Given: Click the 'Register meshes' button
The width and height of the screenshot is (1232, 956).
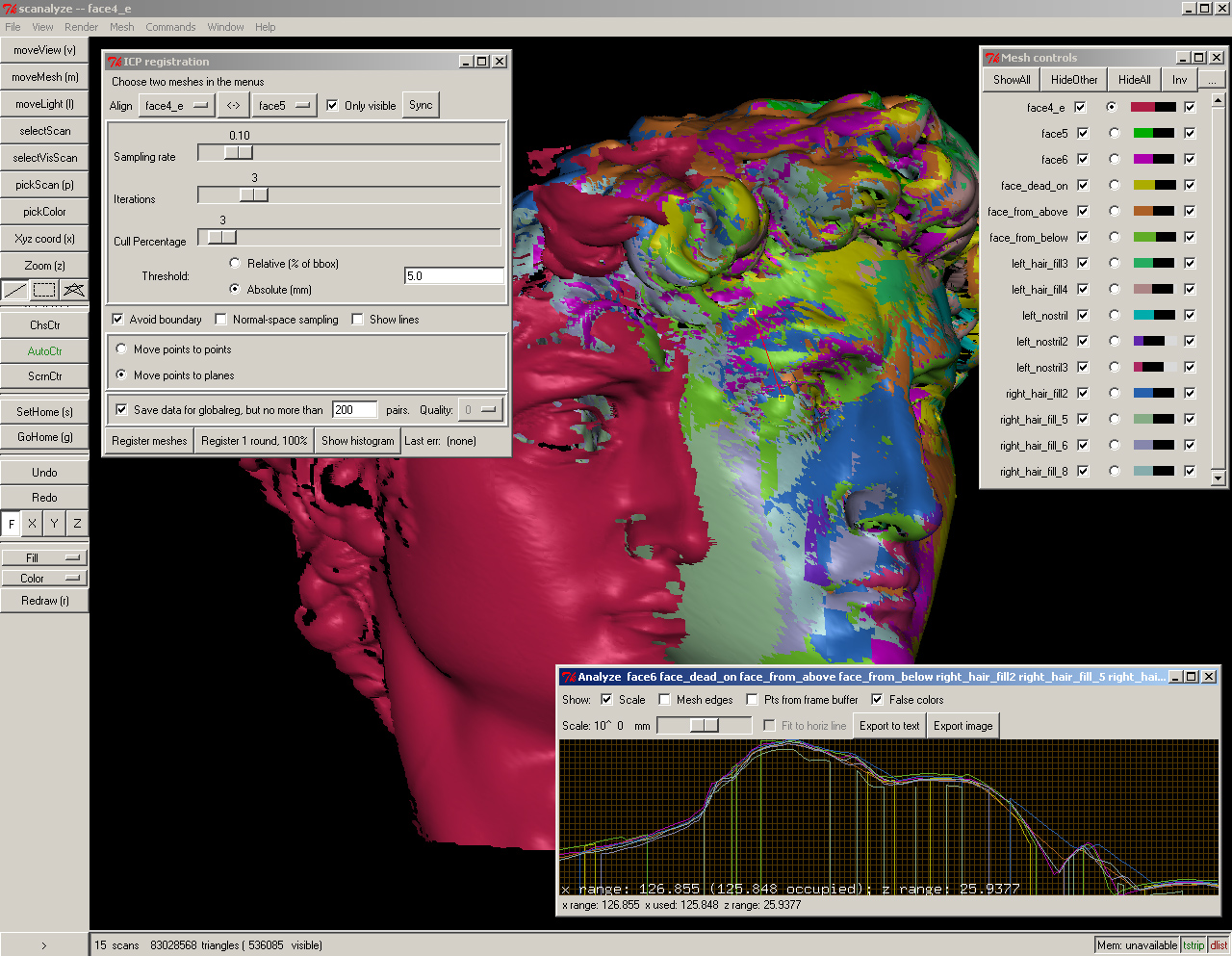Looking at the screenshot, I should (149, 441).
